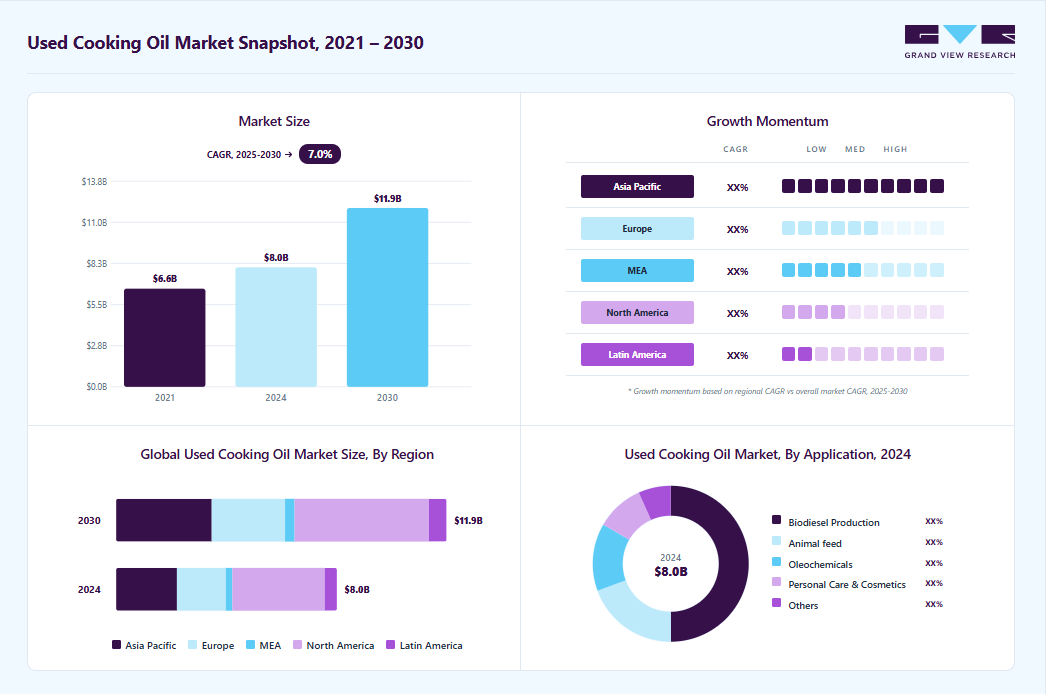The width and height of the screenshot is (1046, 694).
Task: Click the Asia Pacific legend swatch
Action: pyautogui.click(x=116, y=645)
